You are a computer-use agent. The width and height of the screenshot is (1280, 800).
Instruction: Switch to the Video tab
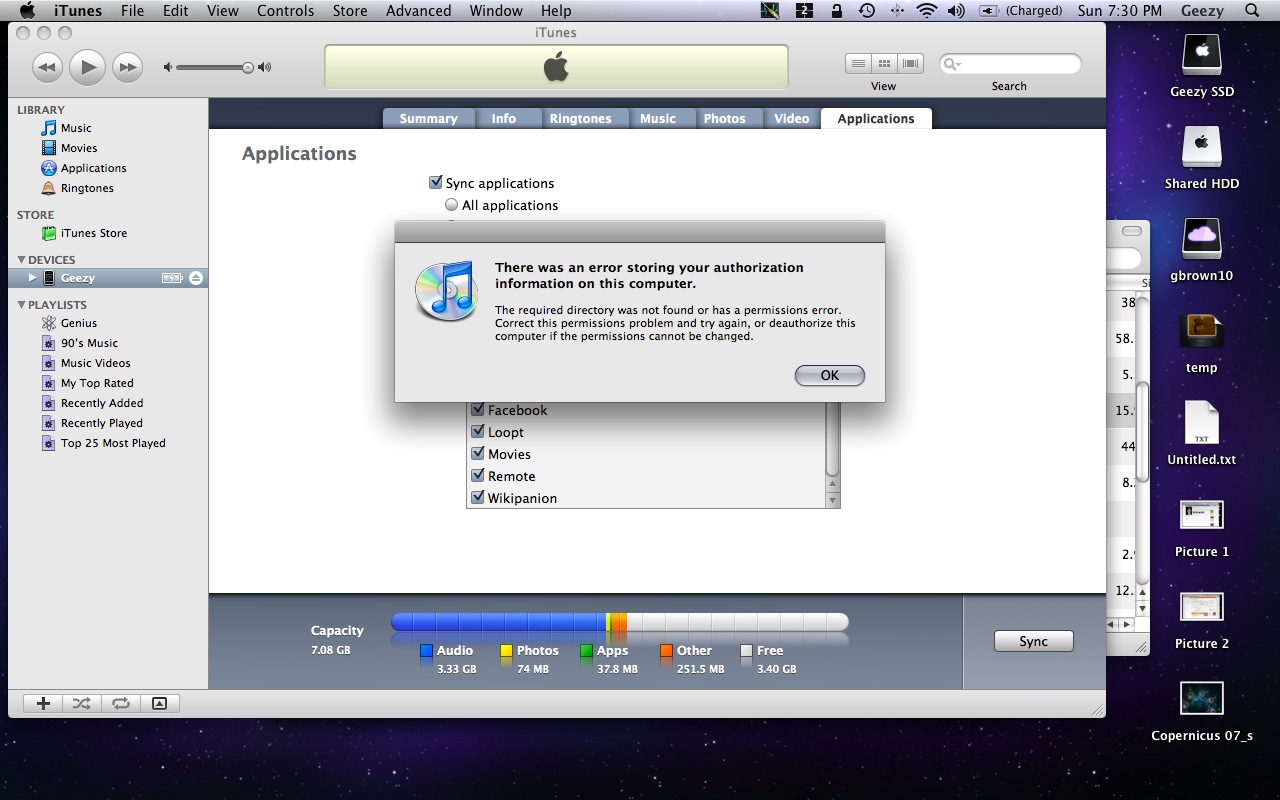coord(791,118)
